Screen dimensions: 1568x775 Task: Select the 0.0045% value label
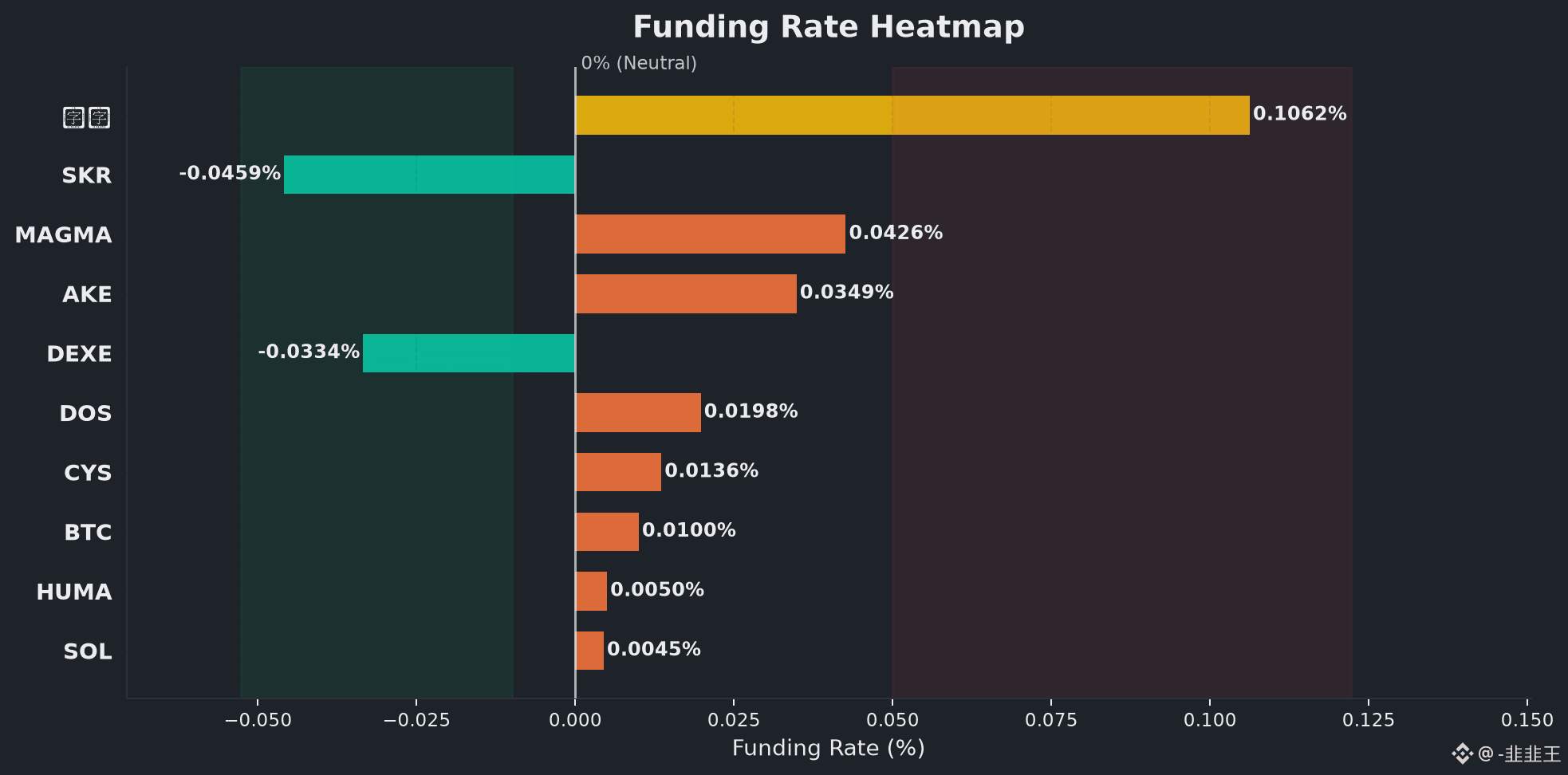click(x=654, y=649)
